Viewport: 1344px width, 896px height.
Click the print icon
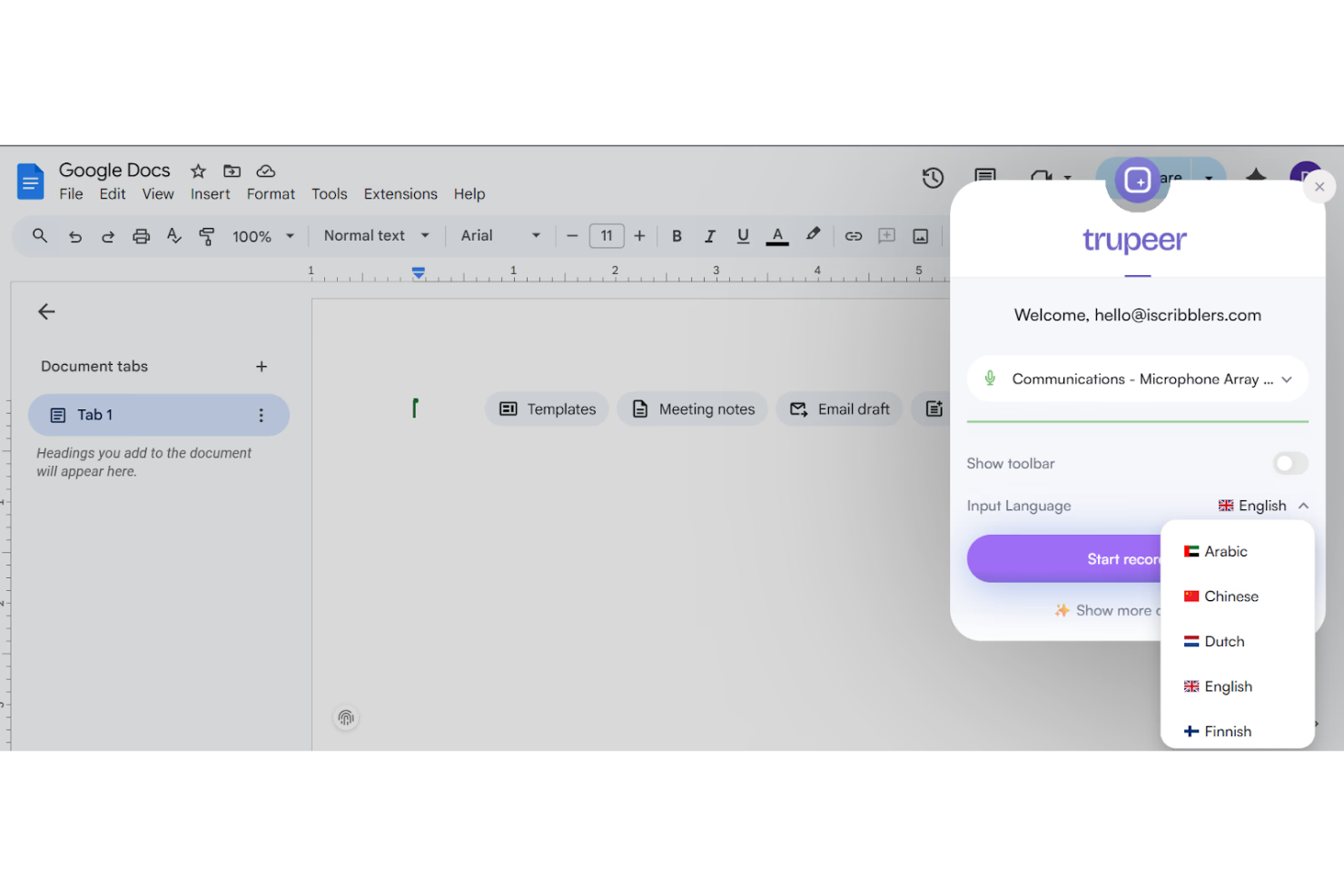pyautogui.click(x=141, y=235)
